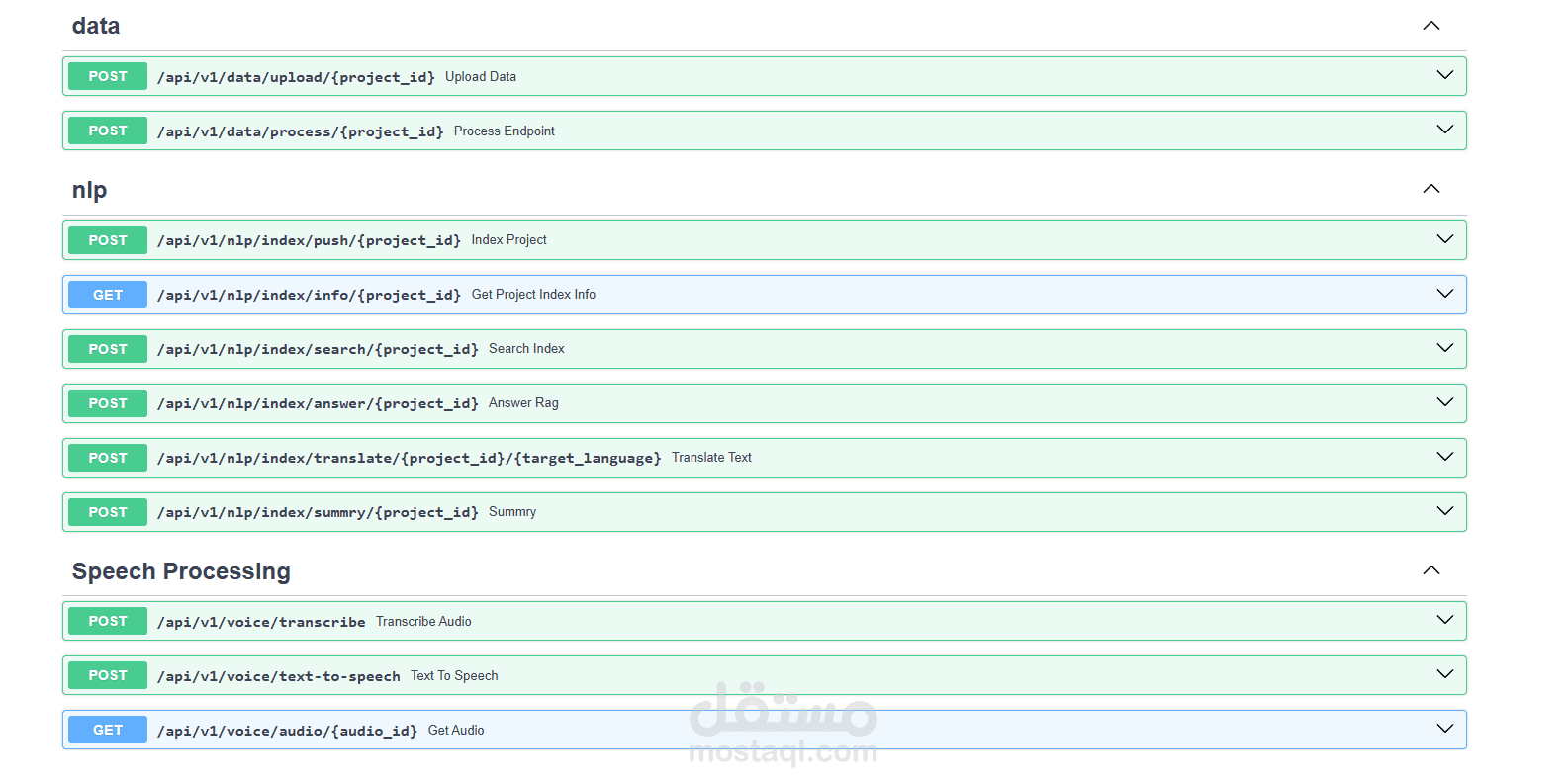
Task: Expand the Summry row arrow
Action: [1444, 511]
